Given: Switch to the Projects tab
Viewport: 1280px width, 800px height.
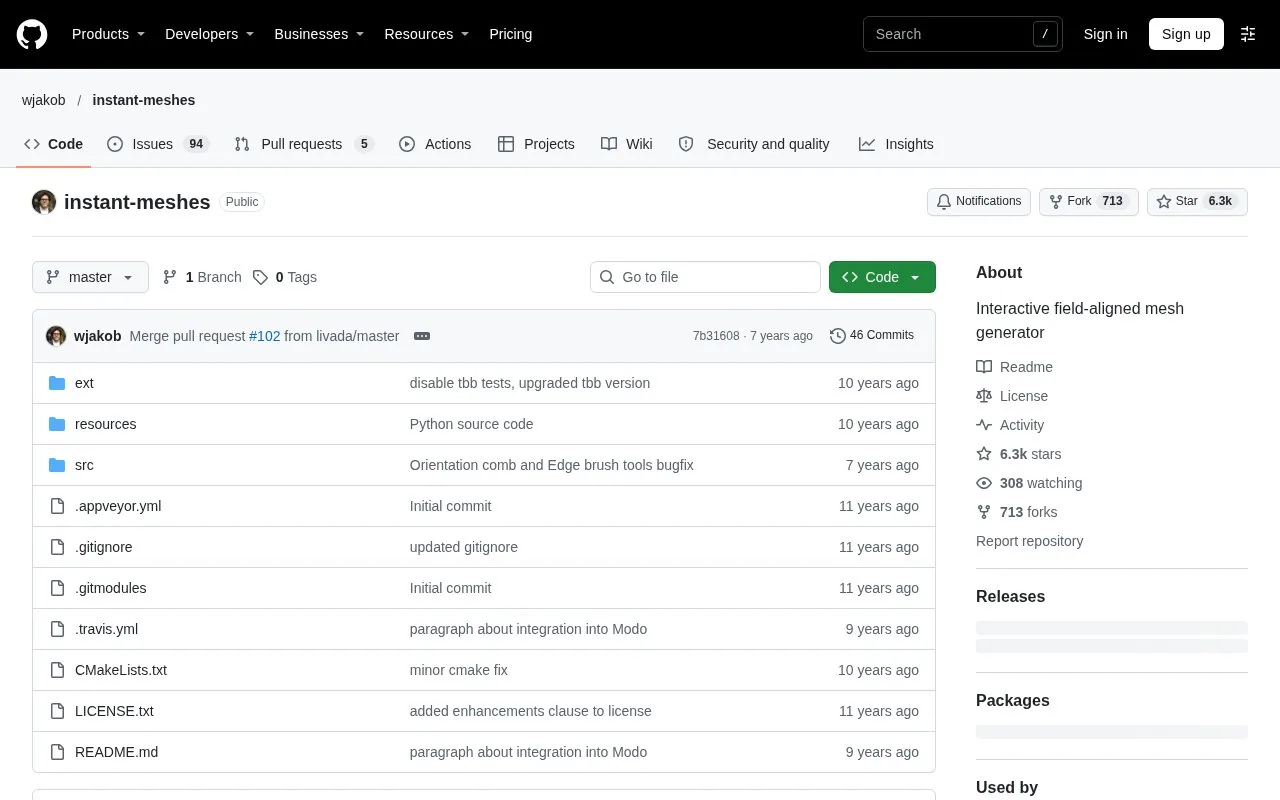Looking at the screenshot, I should pos(537,144).
